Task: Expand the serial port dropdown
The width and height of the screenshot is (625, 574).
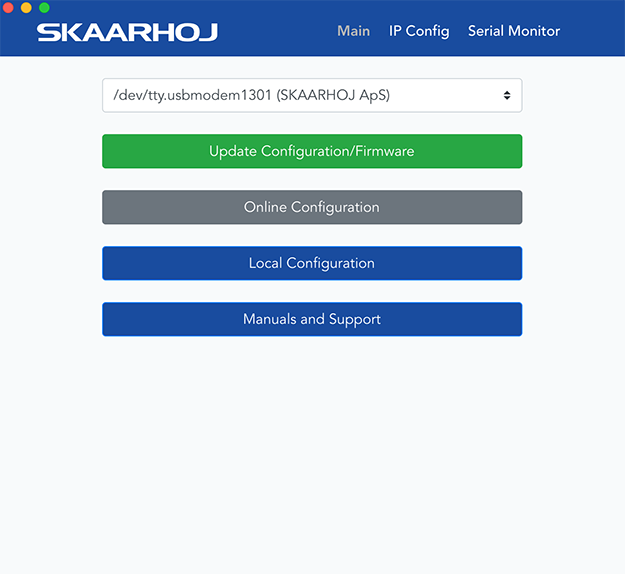Action: tap(311, 96)
